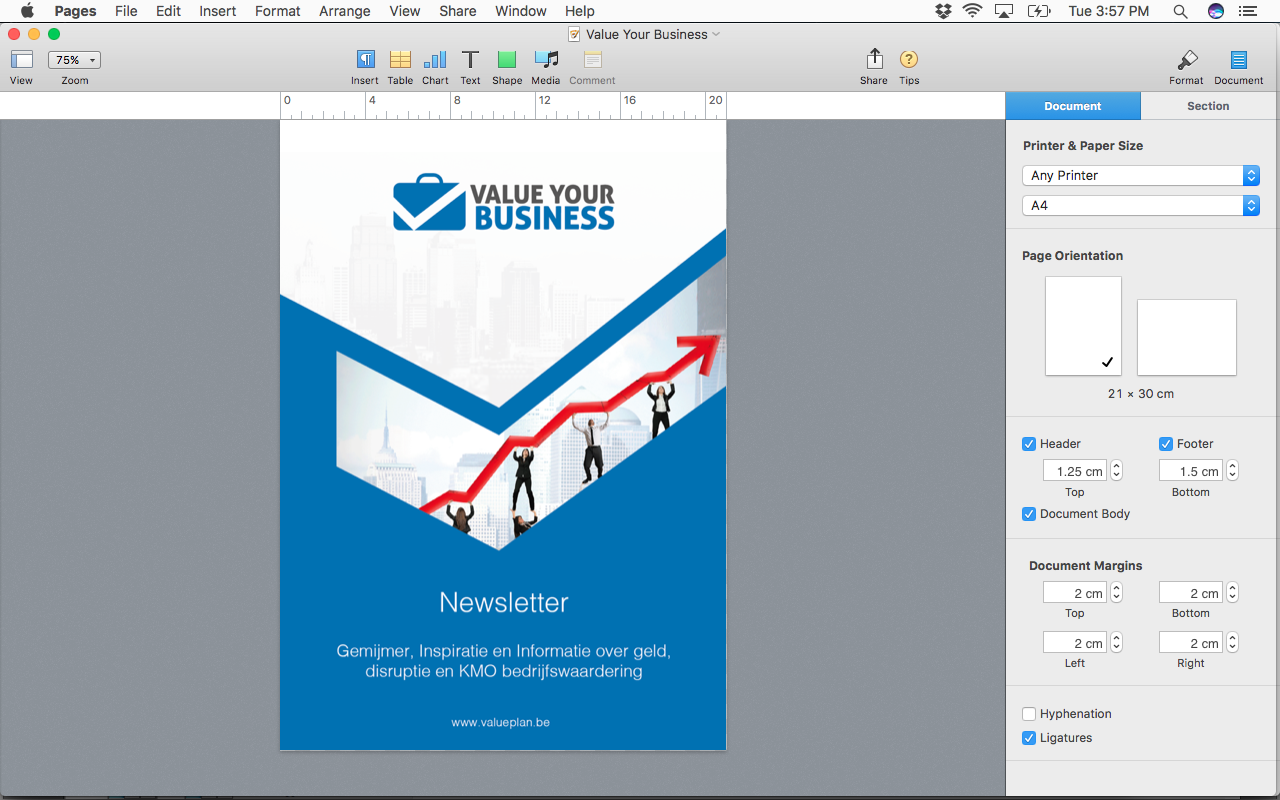Uncheck the Footer checkbox

pyautogui.click(x=1166, y=444)
